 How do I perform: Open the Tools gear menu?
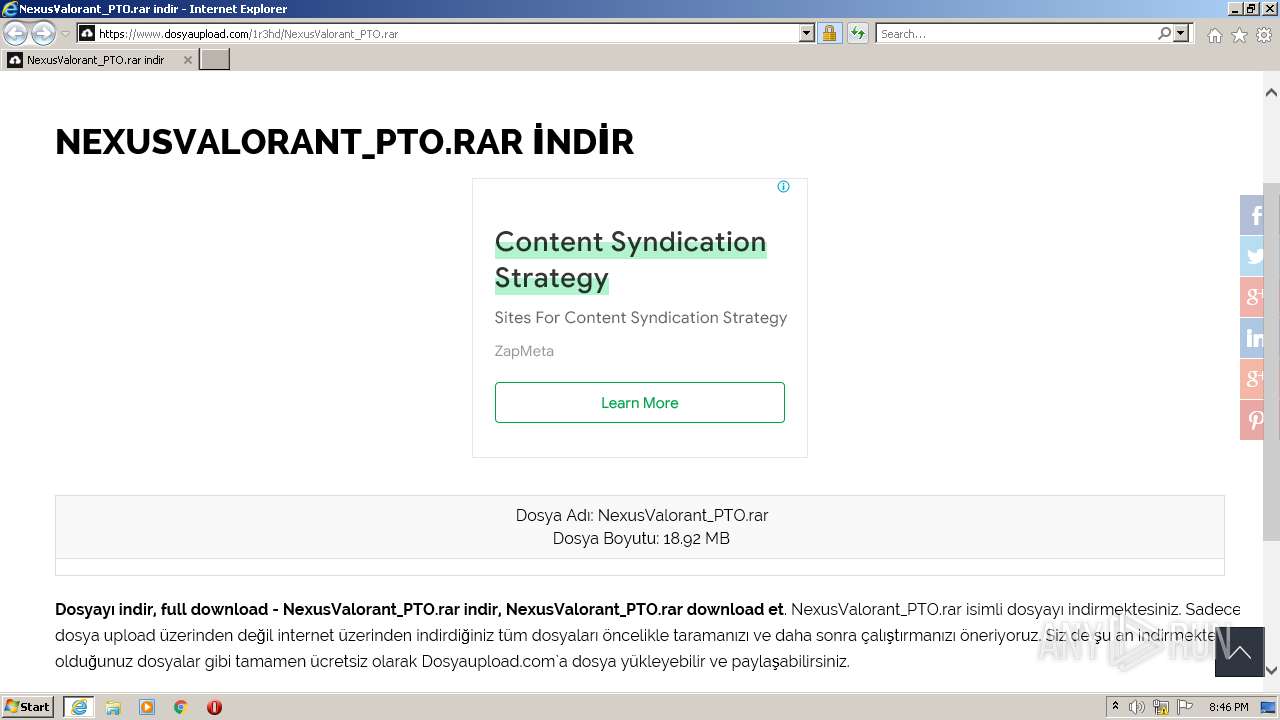1264,35
